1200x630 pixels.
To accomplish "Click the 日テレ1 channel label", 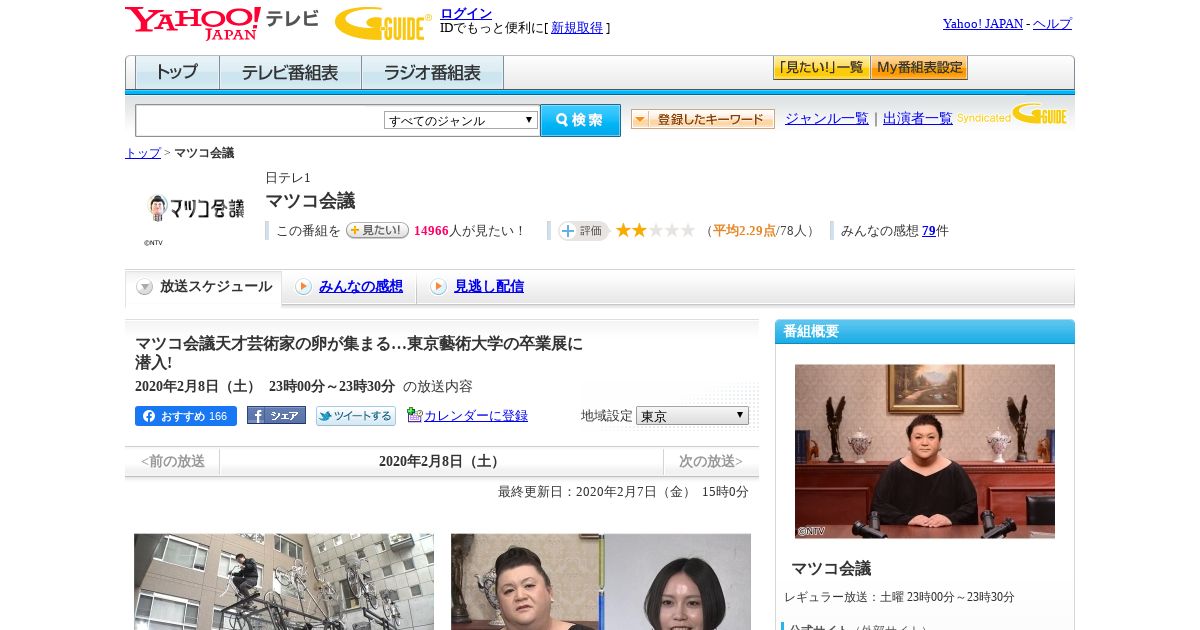I will 288,178.
